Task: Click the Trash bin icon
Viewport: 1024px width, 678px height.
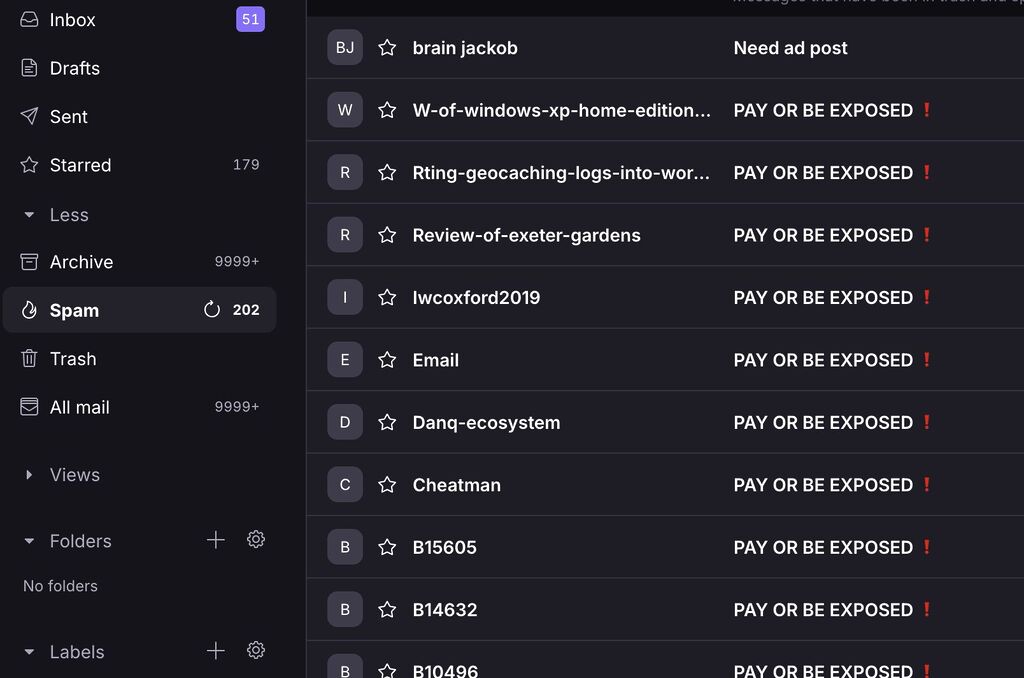Action: coord(29,358)
